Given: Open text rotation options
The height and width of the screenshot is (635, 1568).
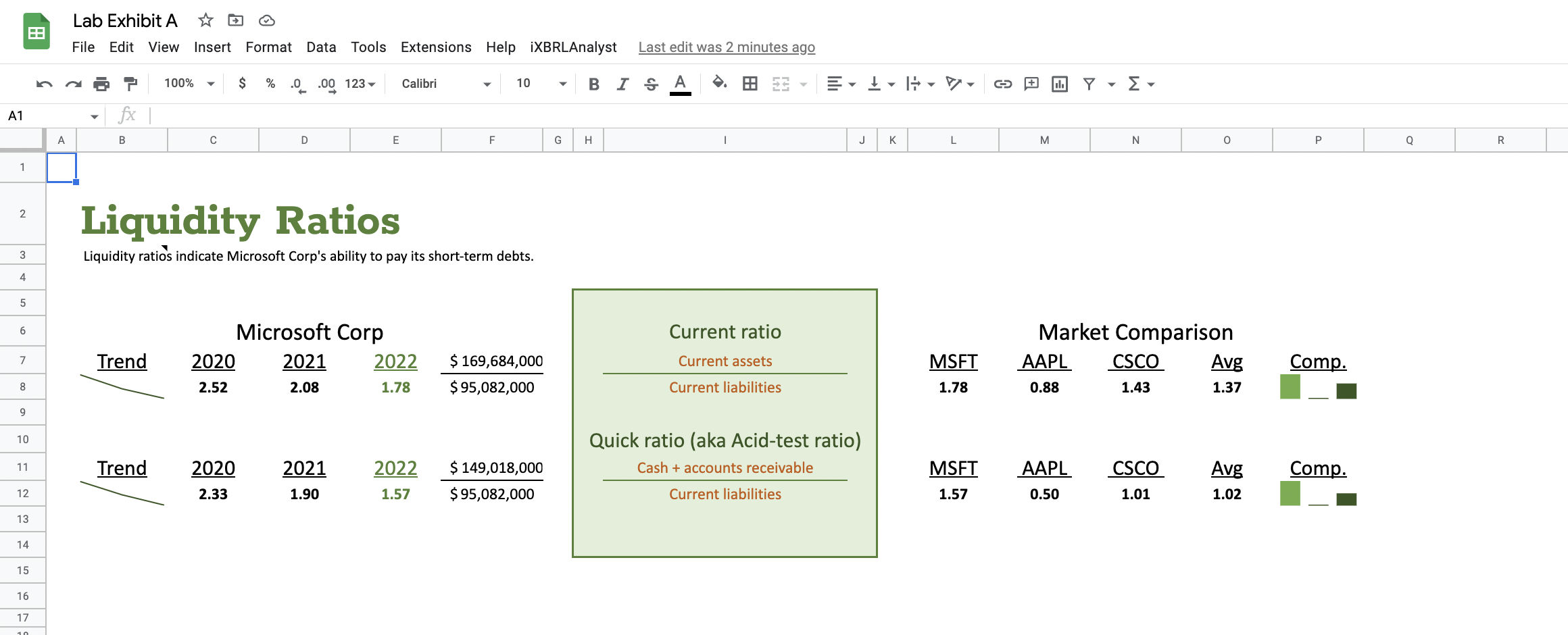Looking at the screenshot, I should tap(960, 84).
